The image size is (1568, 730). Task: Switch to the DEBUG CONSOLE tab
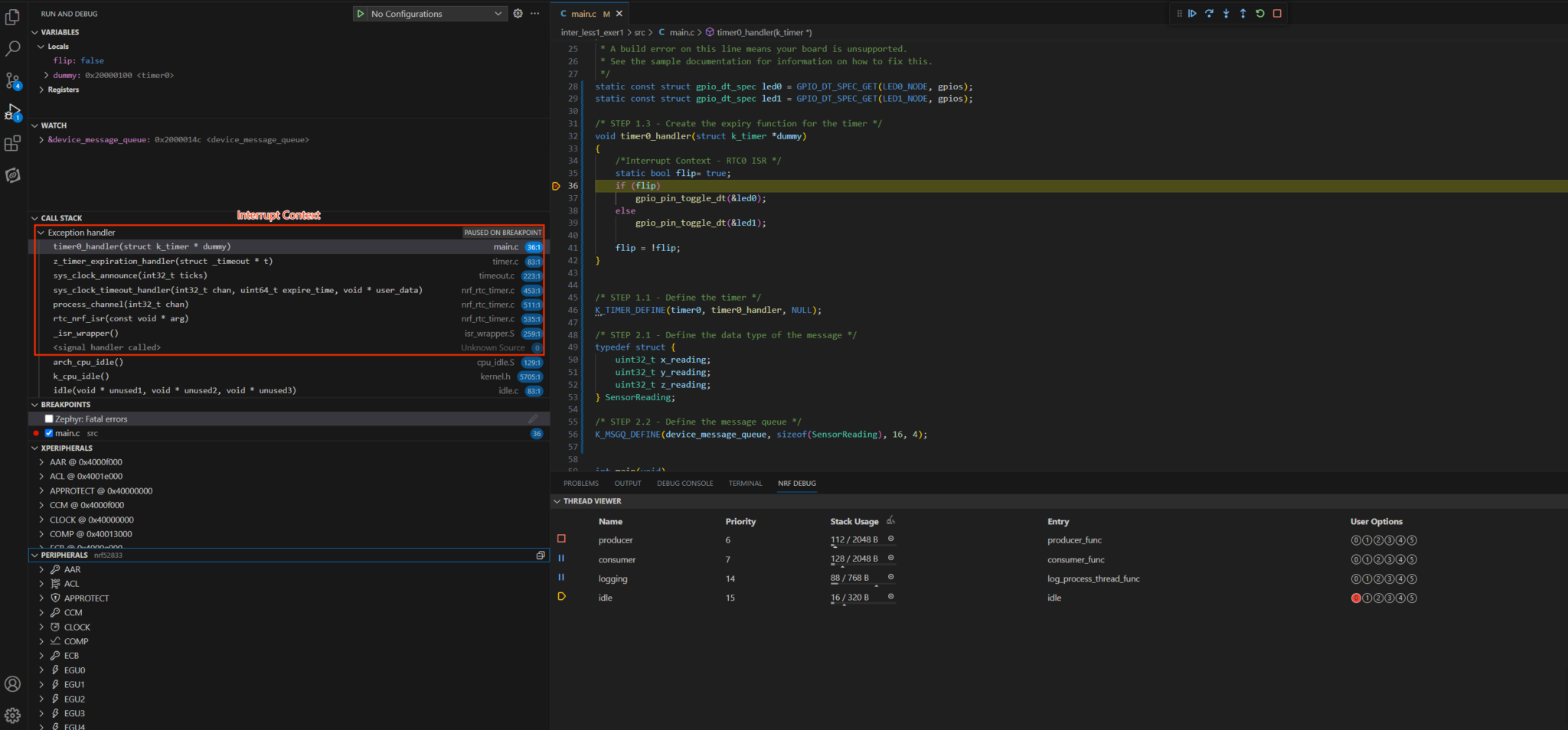pyautogui.click(x=684, y=483)
